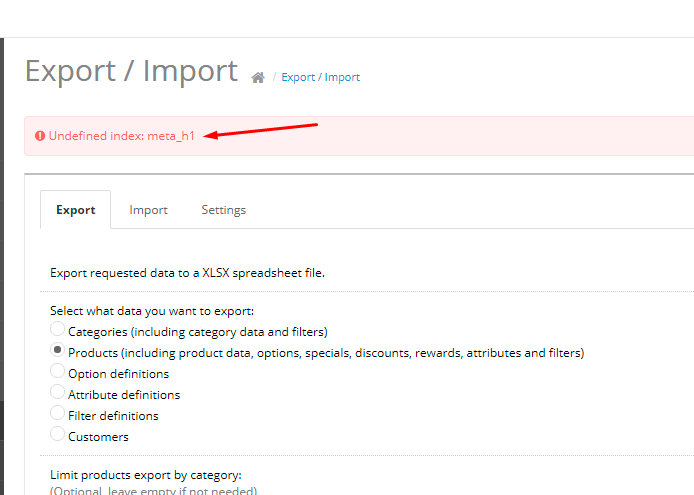
Task: Click the Undefined index: meta_h1 error message
Action: pos(122,136)
